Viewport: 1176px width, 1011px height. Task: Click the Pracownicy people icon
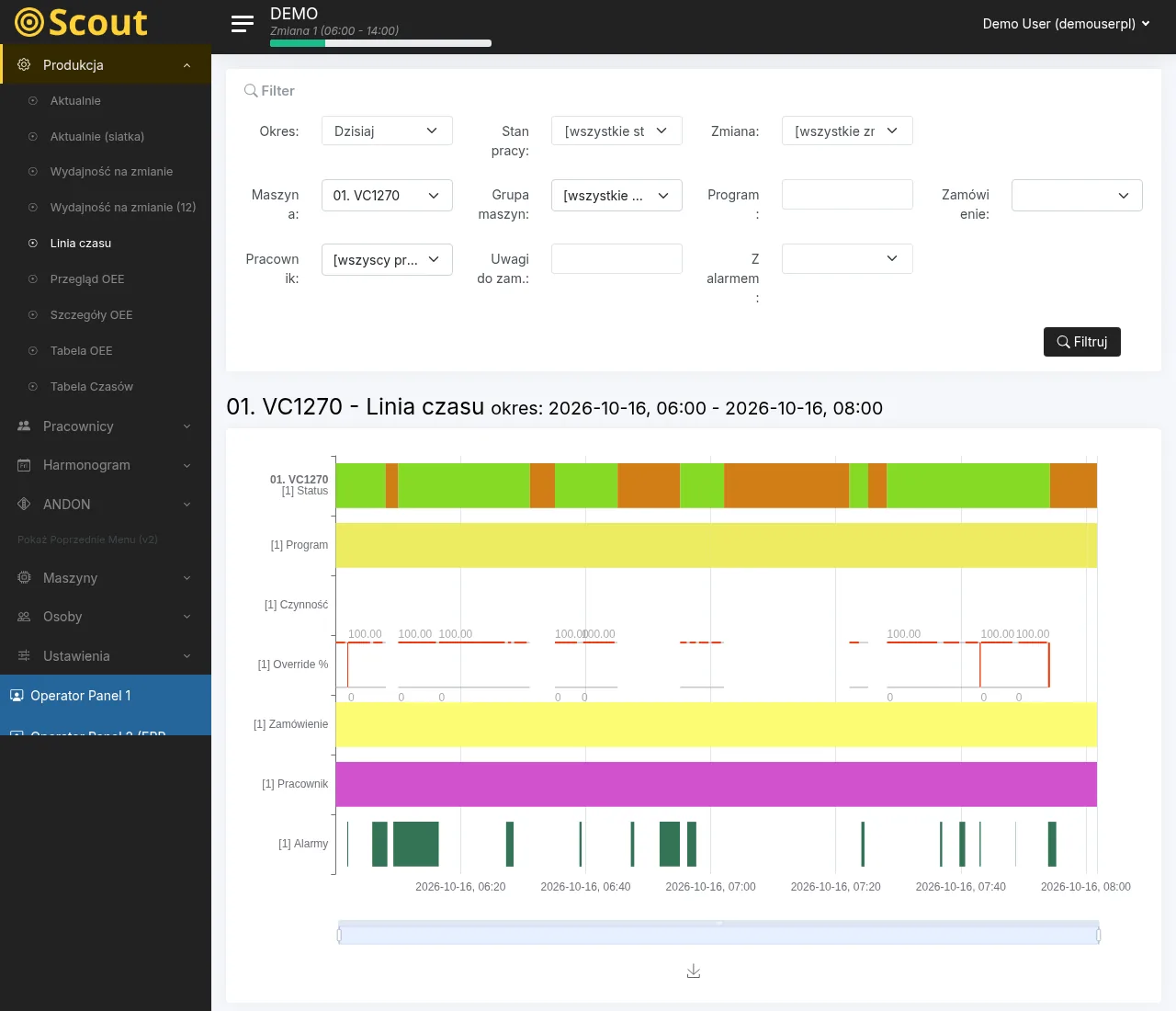pyautogui.click(x=24, y=426)
